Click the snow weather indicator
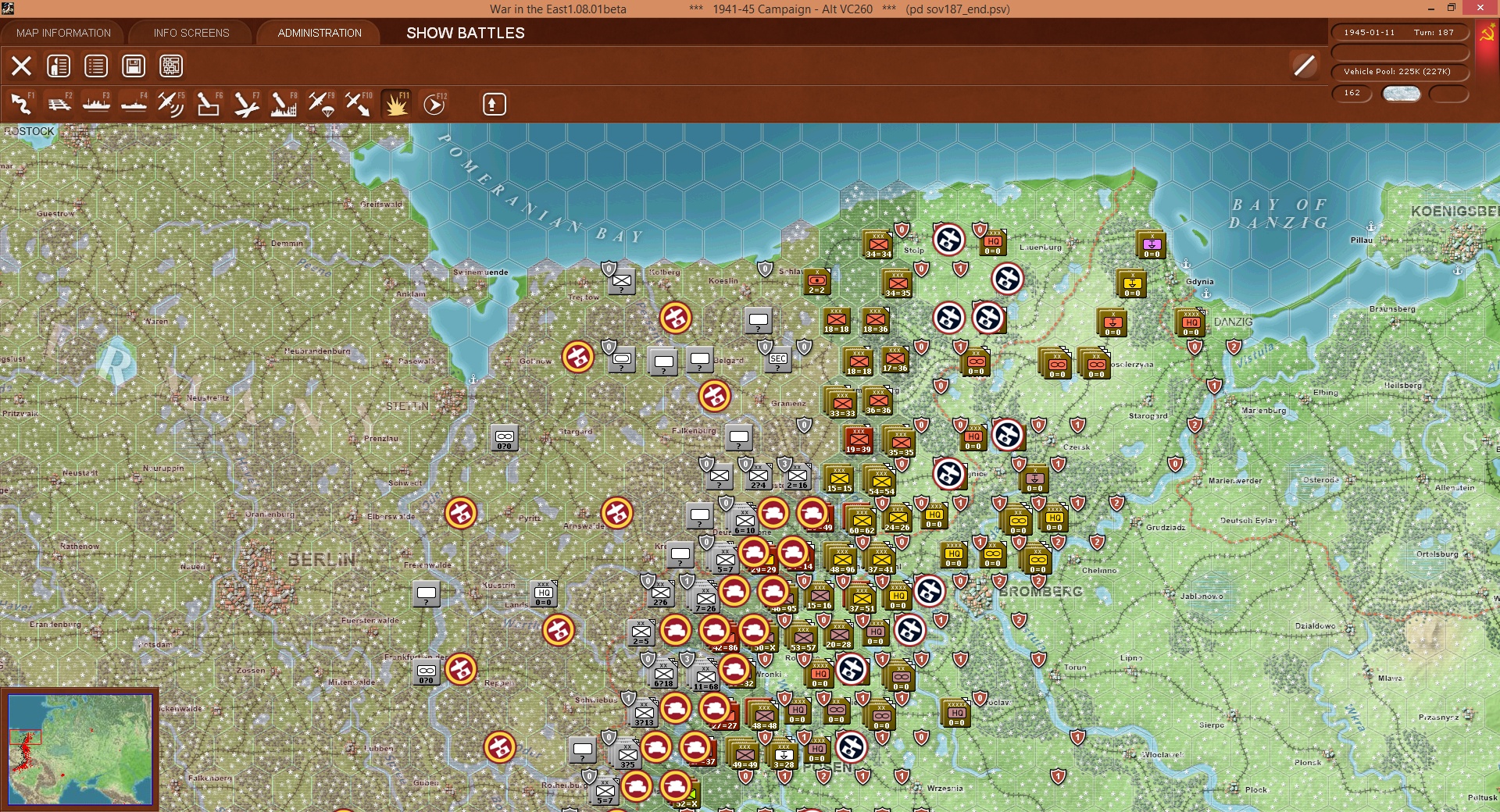 pyautogui.click(x=1402, y=94)
